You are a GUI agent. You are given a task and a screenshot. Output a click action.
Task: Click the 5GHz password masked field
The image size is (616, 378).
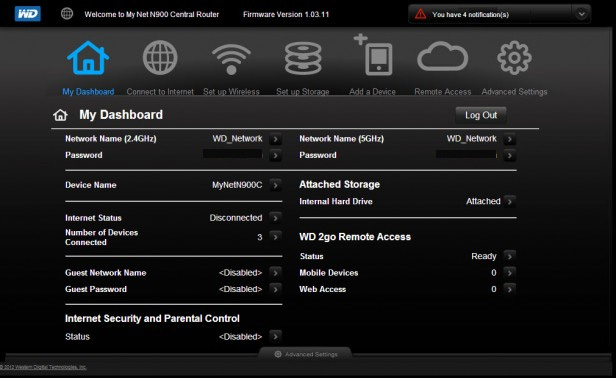point(466,154)
